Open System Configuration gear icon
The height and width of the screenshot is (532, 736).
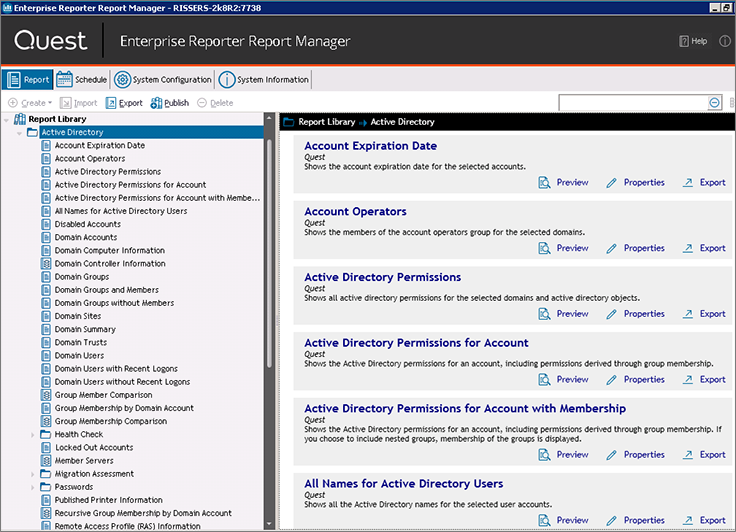[x=123, y=79]
